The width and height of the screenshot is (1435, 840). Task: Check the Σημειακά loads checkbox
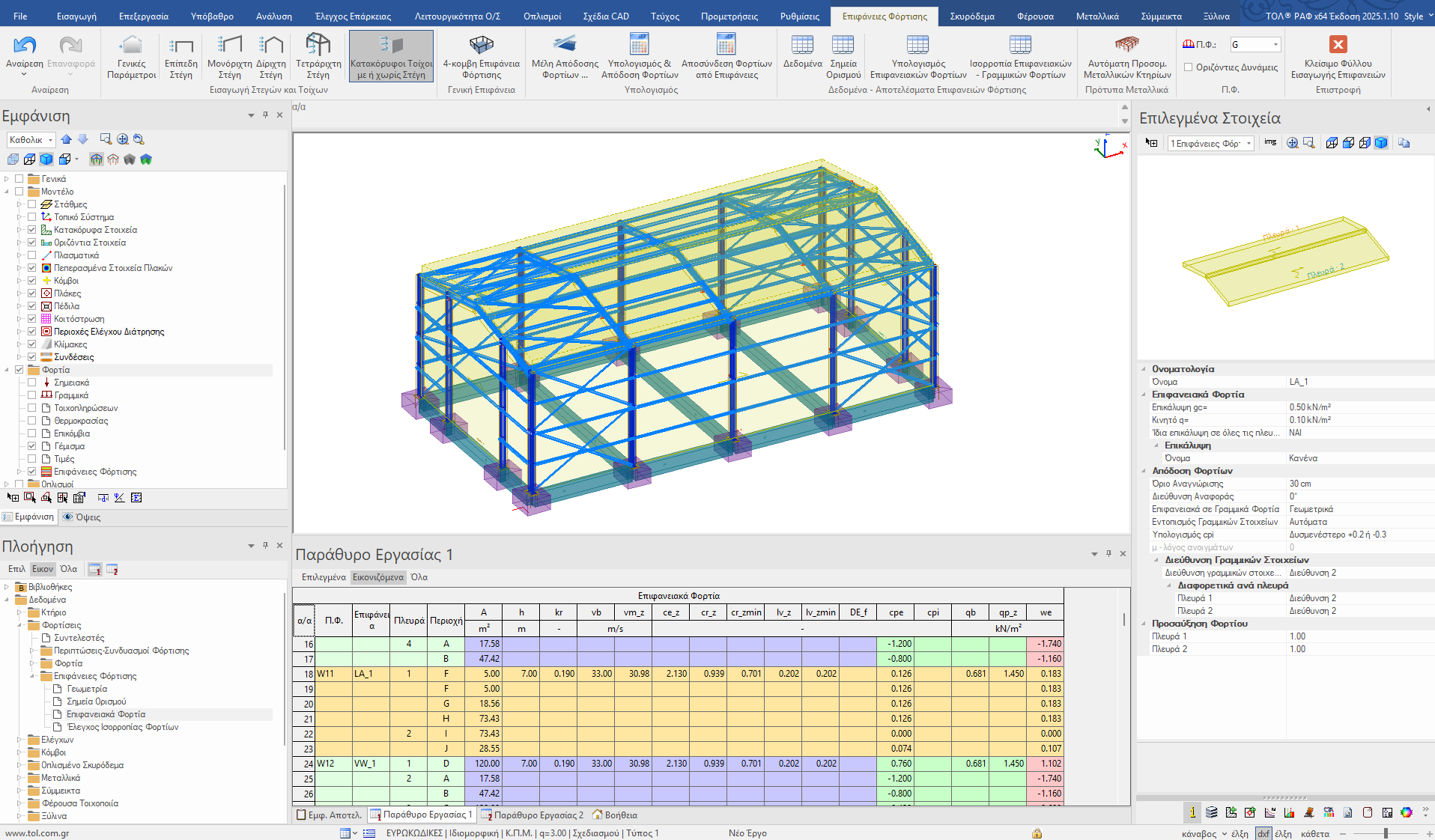[x=32, y=383]
